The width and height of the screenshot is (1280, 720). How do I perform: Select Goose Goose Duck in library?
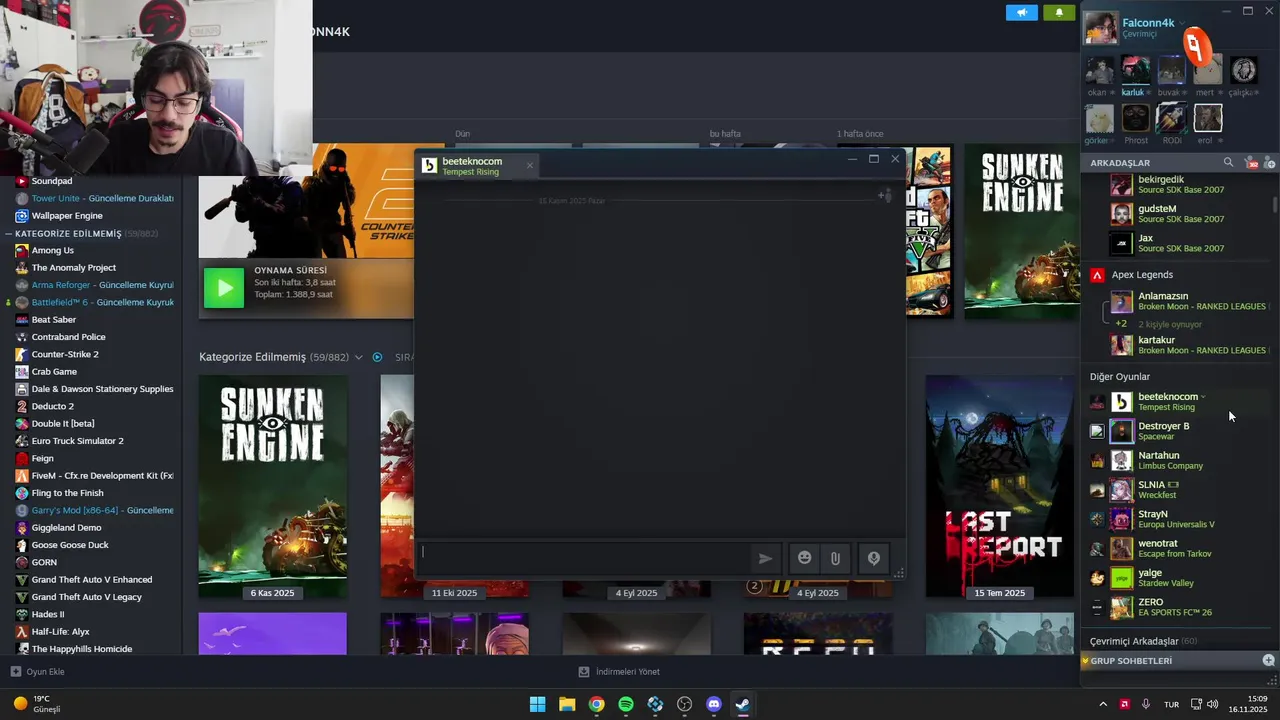[70, 545]
